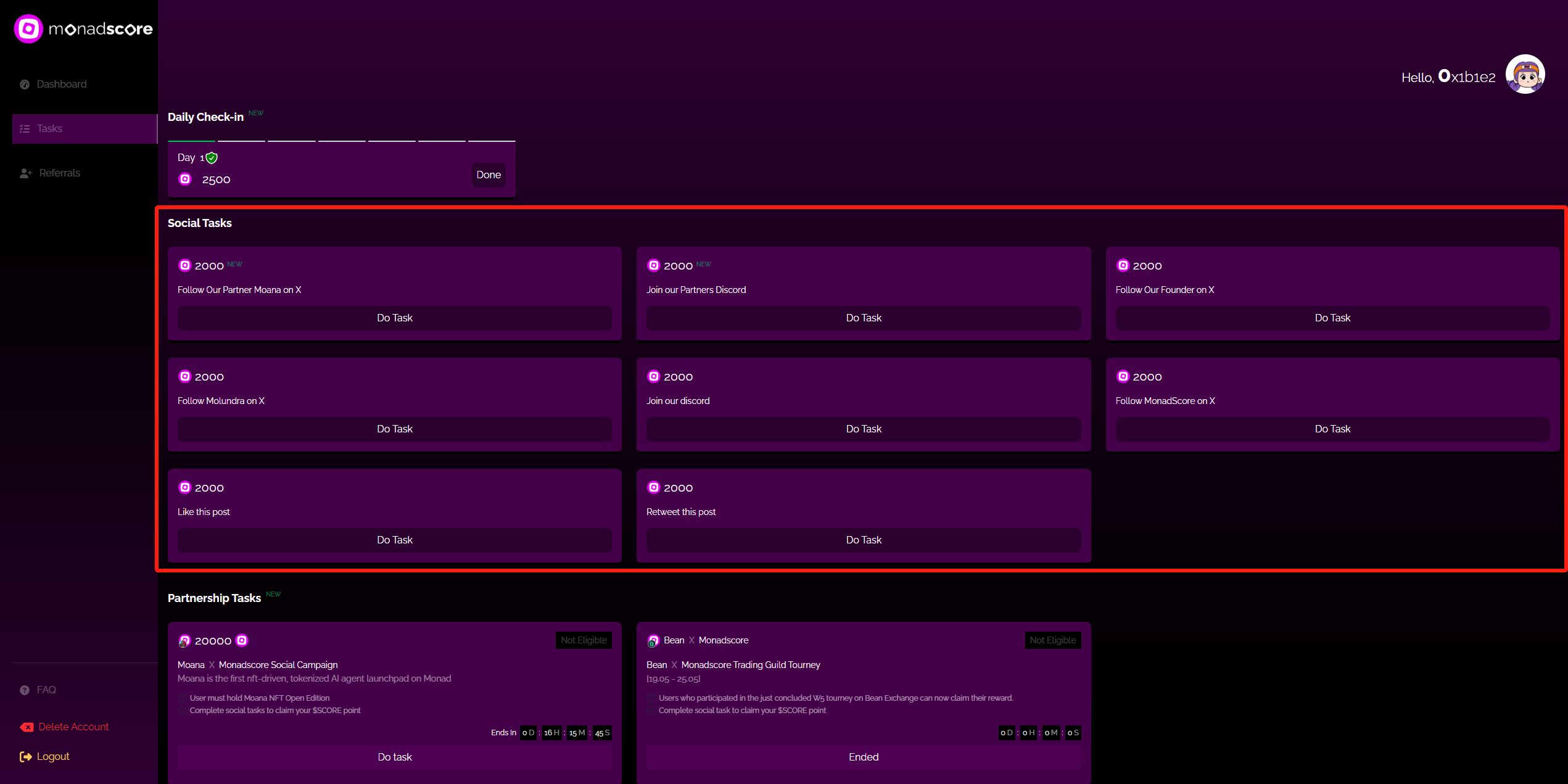Click the user avatar picture
Image resolution: width=1568 pixels, height=784 pixels.
click(x=1525, y=75)
